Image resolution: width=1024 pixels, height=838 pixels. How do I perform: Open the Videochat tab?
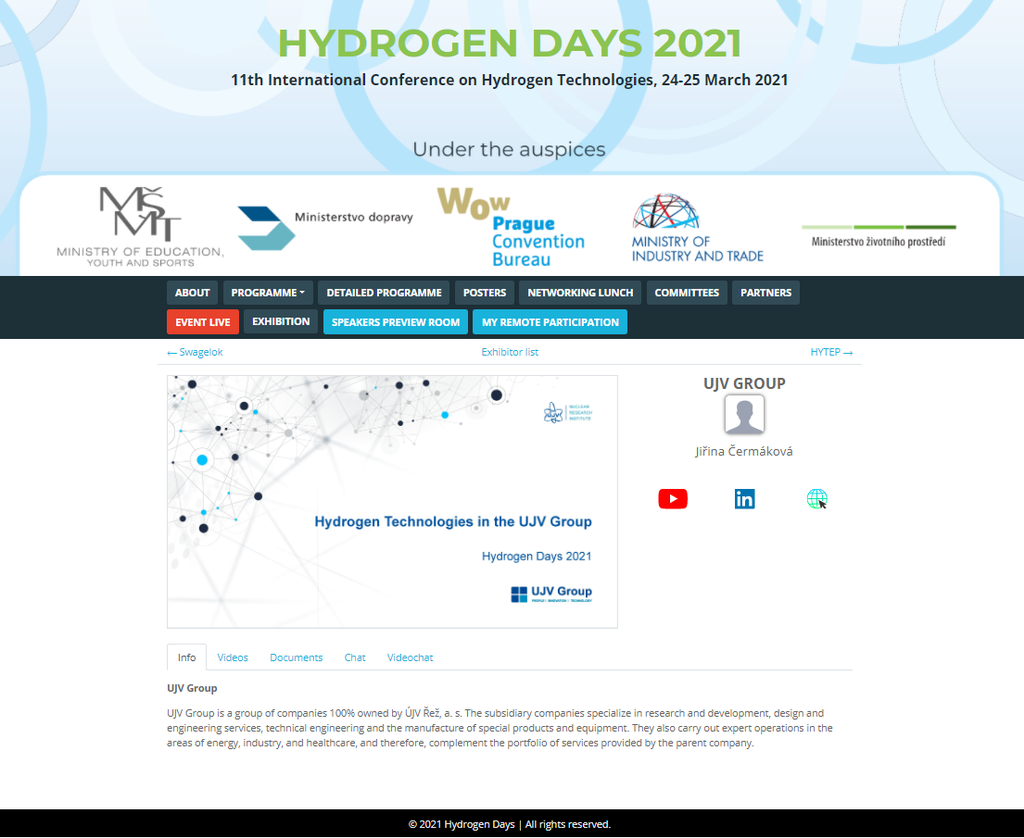coord(409,657)
